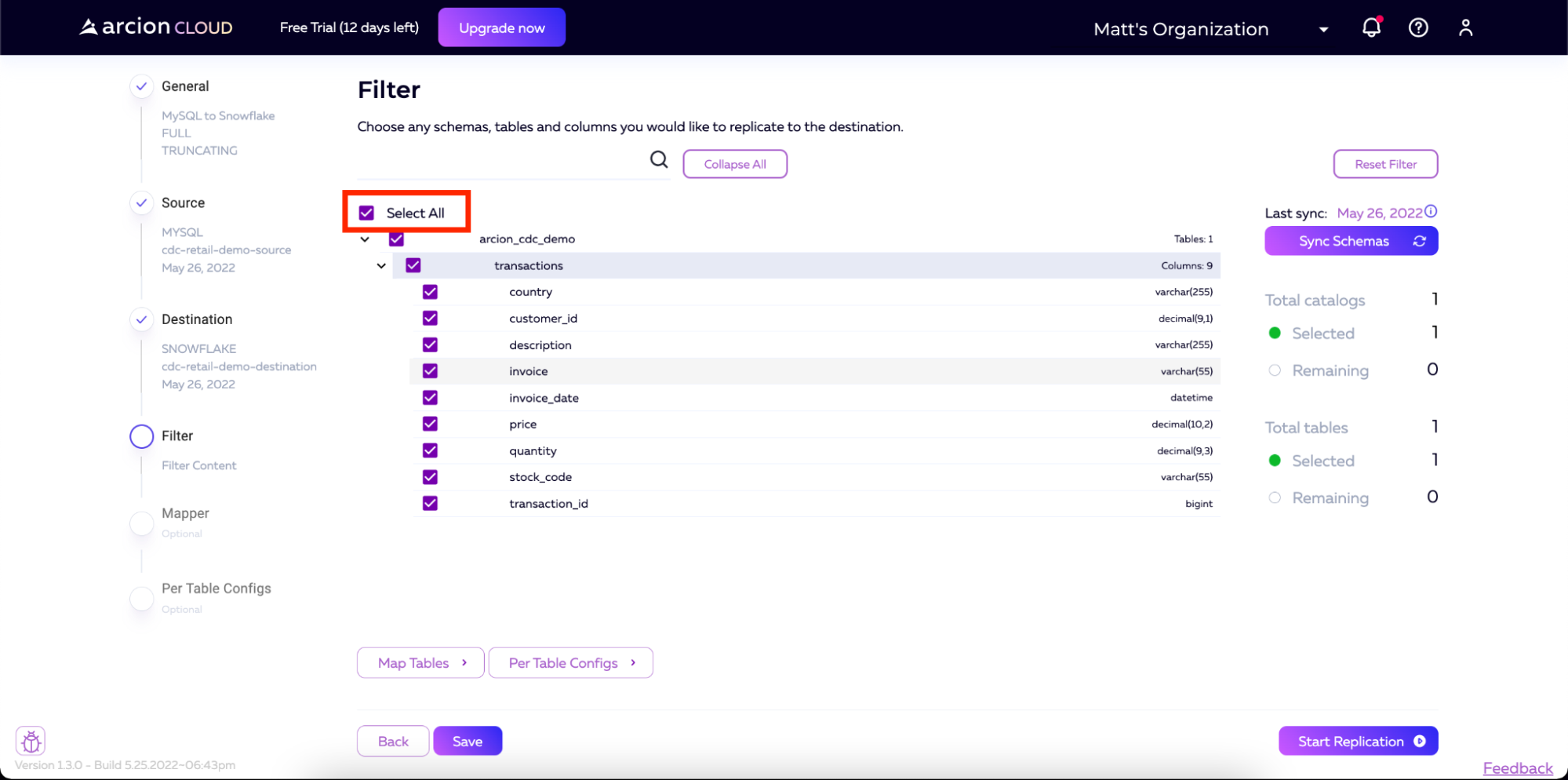1568x780 pixels.
Task: Click the Per Table Configs button
Action: (571, 663)
